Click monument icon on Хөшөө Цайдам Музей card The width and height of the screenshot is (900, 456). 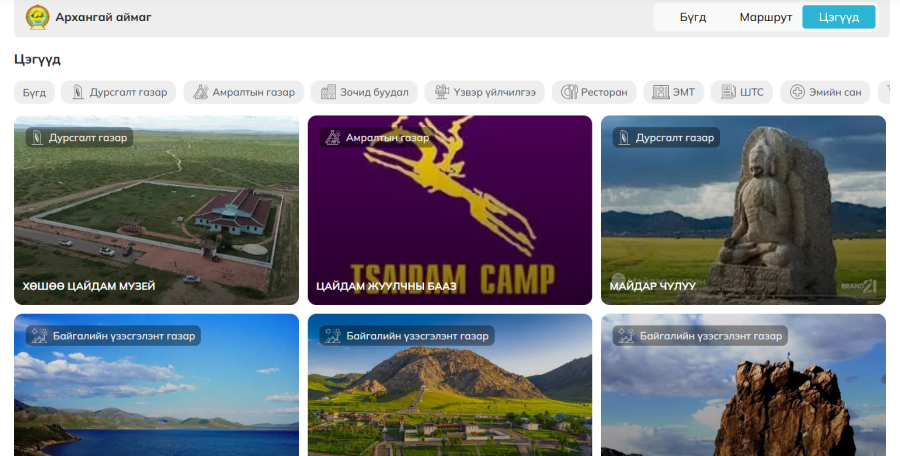[37, 138]
